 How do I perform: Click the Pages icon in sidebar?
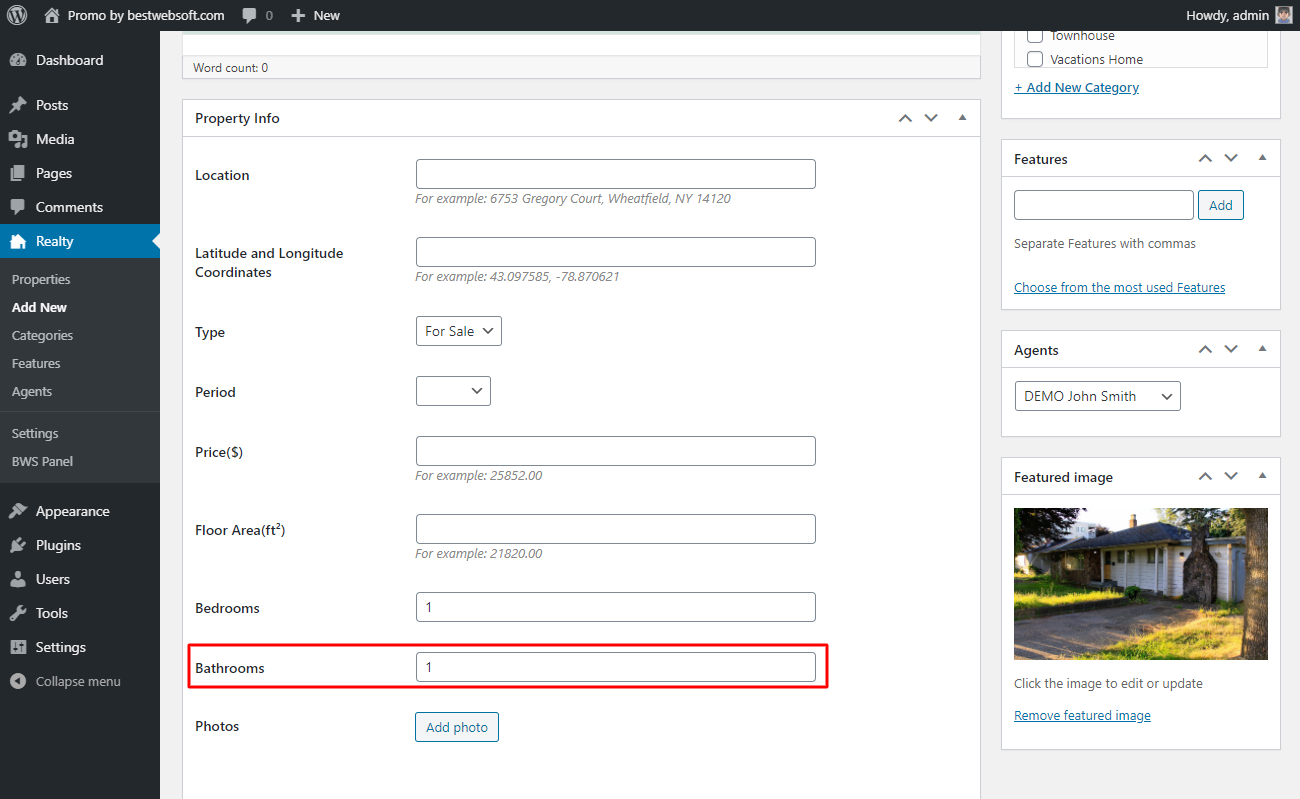17,173
